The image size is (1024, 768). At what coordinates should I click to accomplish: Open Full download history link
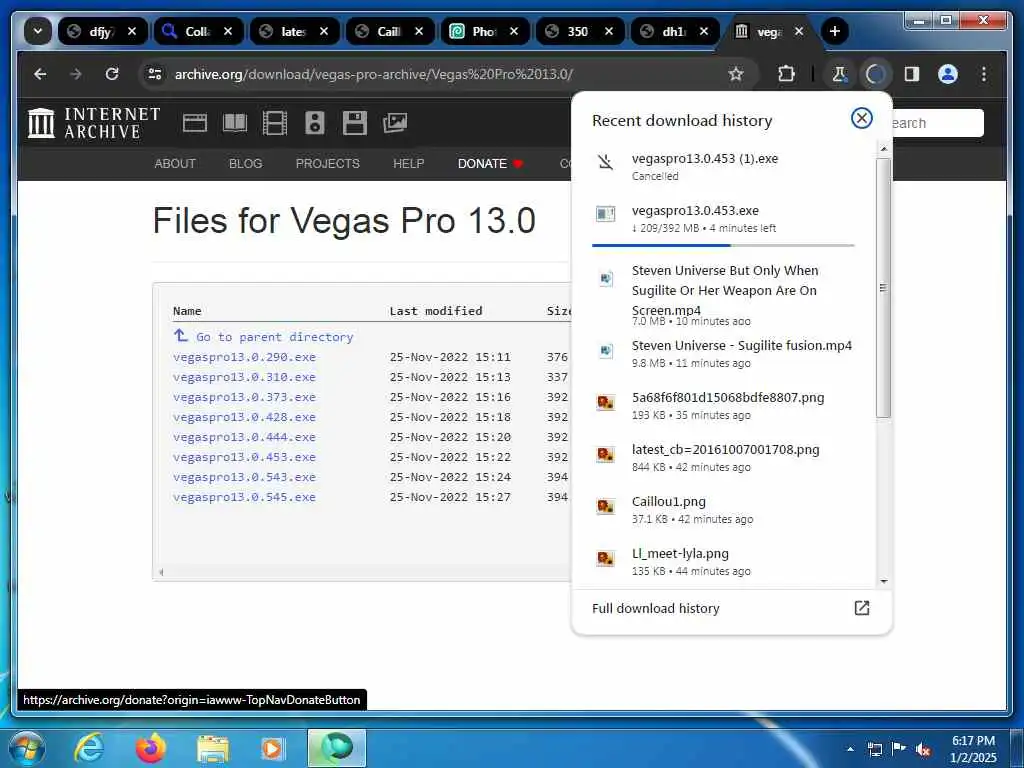731,609
